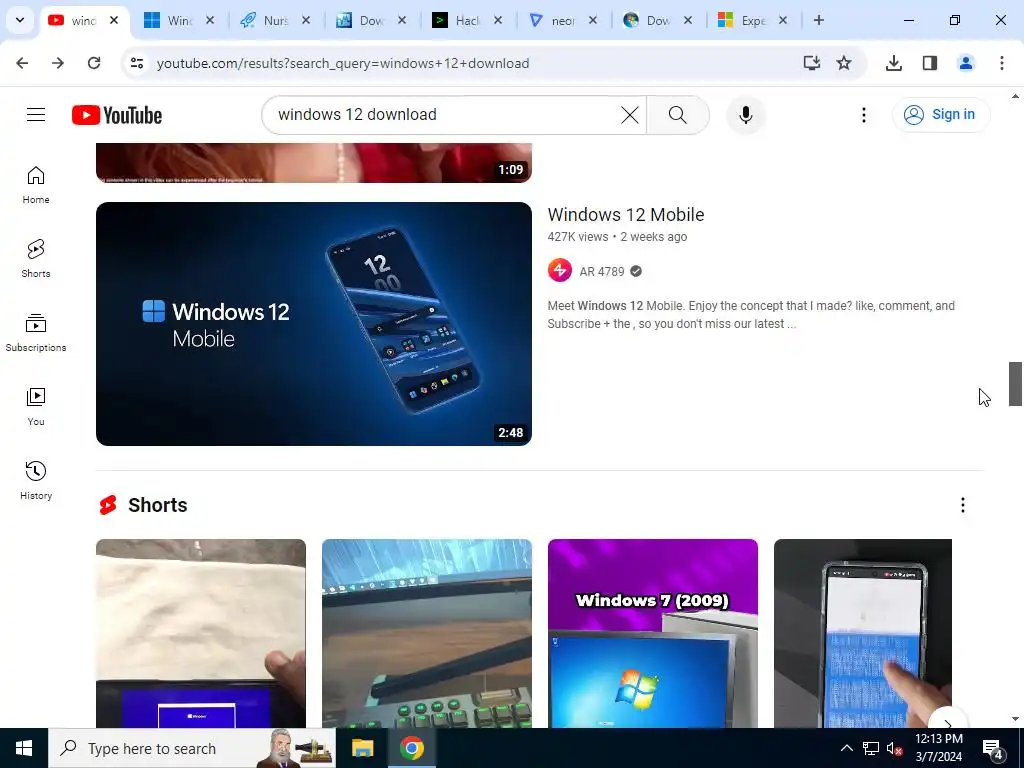This screenshot has height=768, width=1024.
Task: Open the notification center
Action: pyautogui.click(x=993, y=748)
